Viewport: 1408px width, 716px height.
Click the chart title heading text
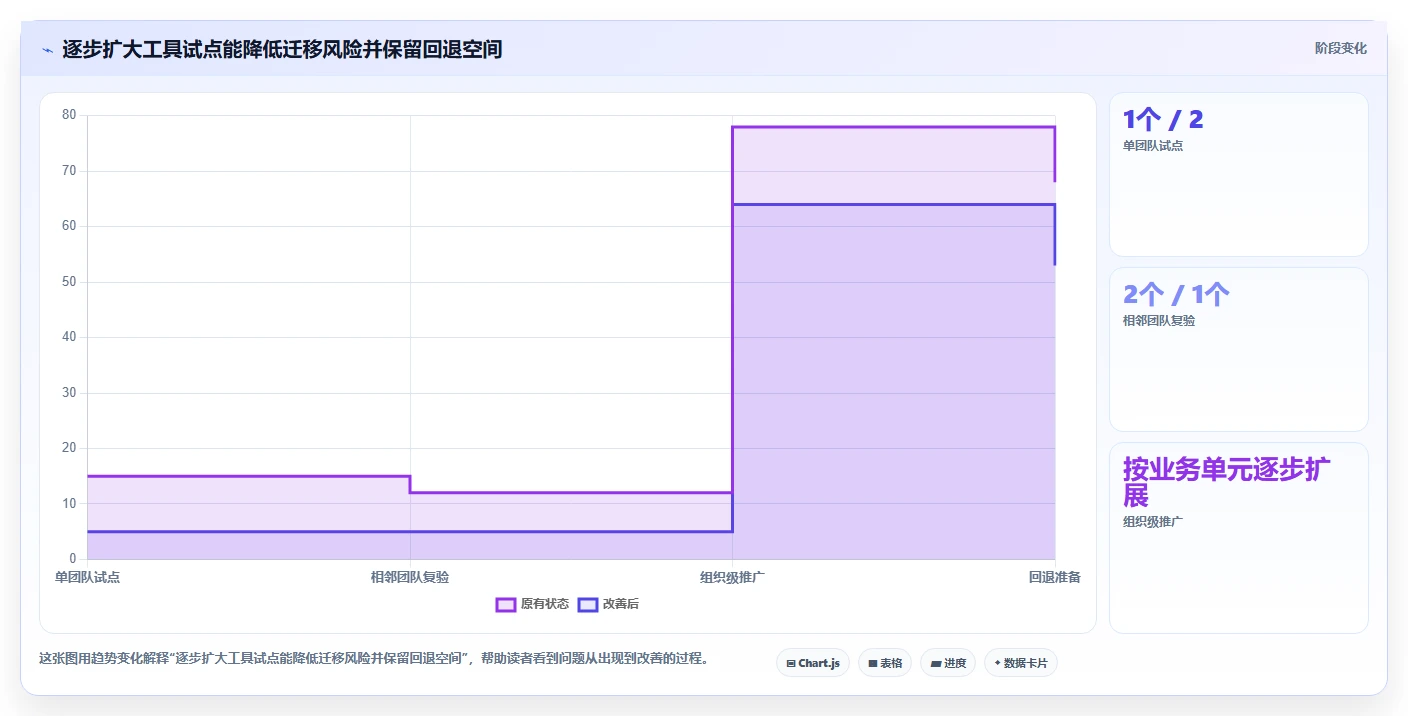(x=282, y=49)
